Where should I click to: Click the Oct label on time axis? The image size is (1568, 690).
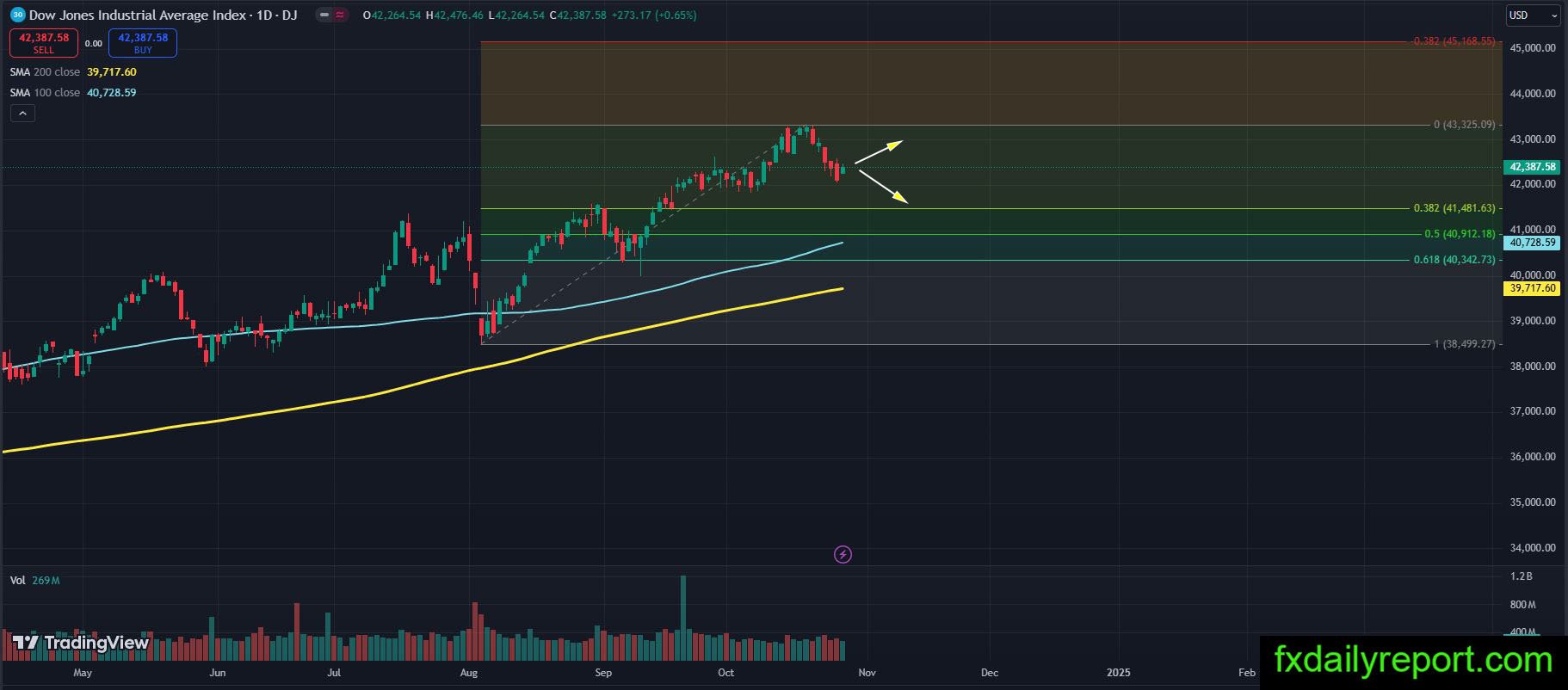click(x=726, y=673)
